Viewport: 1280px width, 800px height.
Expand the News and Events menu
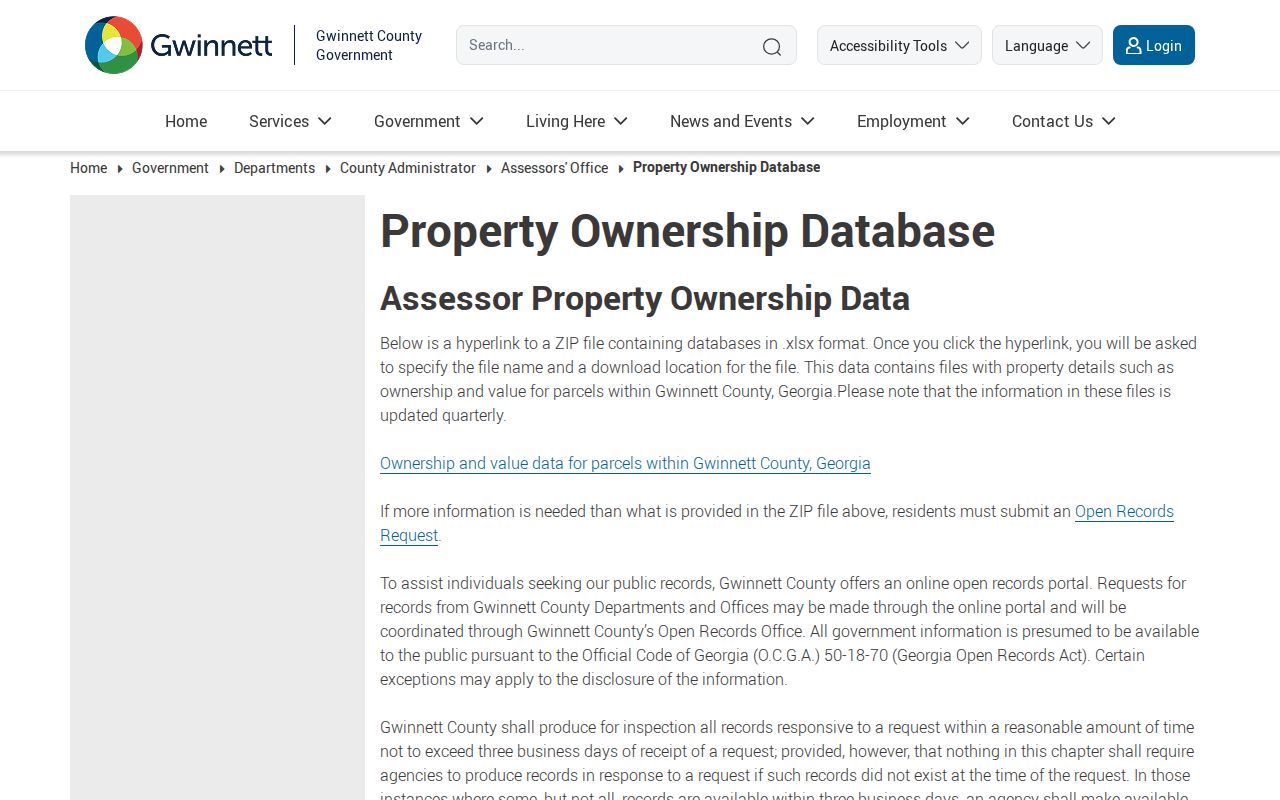742,121
